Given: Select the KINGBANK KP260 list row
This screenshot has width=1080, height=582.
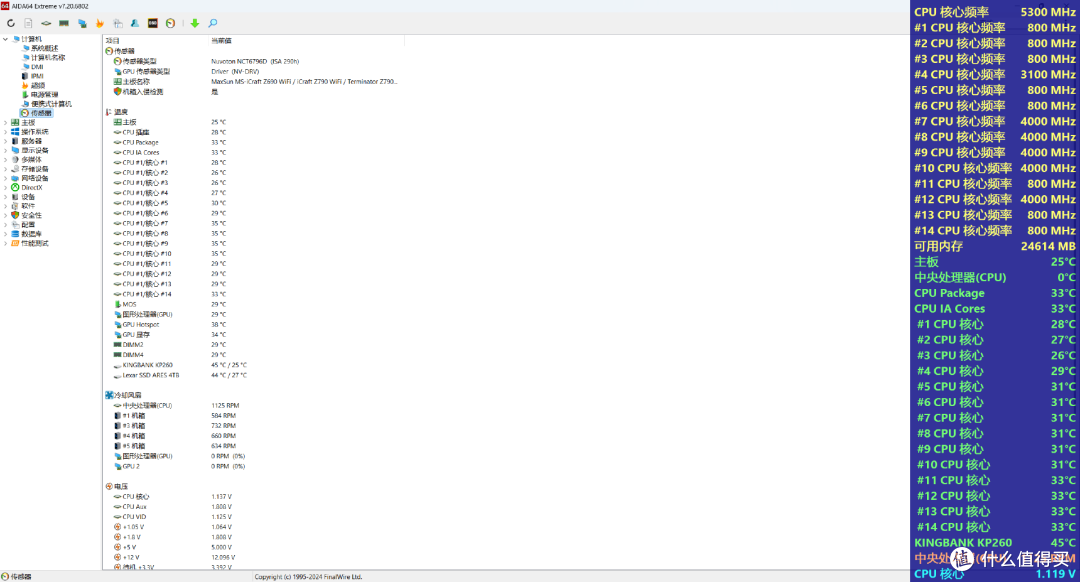Looking at the screenshot, I should coord(180,365).
